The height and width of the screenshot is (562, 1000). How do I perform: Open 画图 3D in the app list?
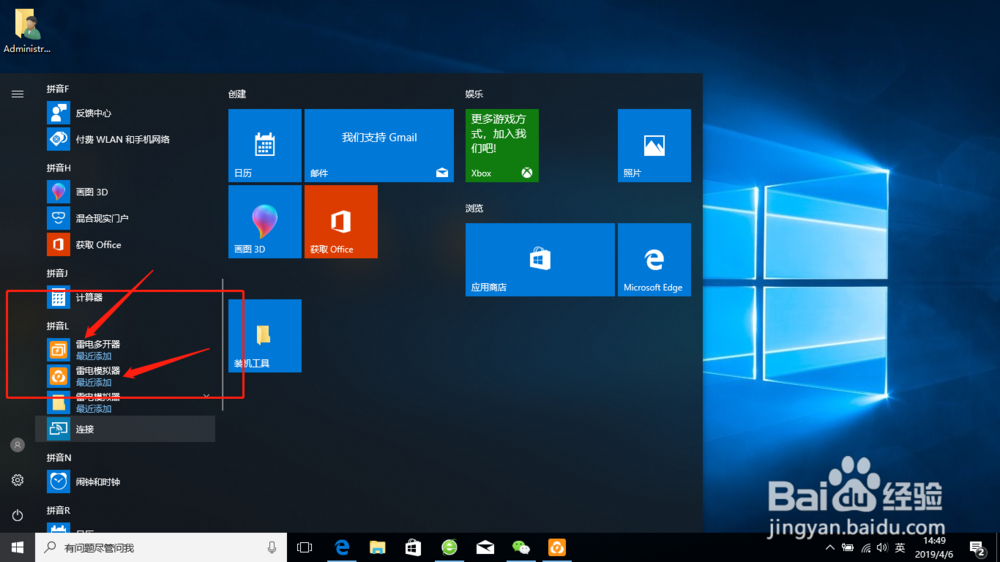coord(125,191)
